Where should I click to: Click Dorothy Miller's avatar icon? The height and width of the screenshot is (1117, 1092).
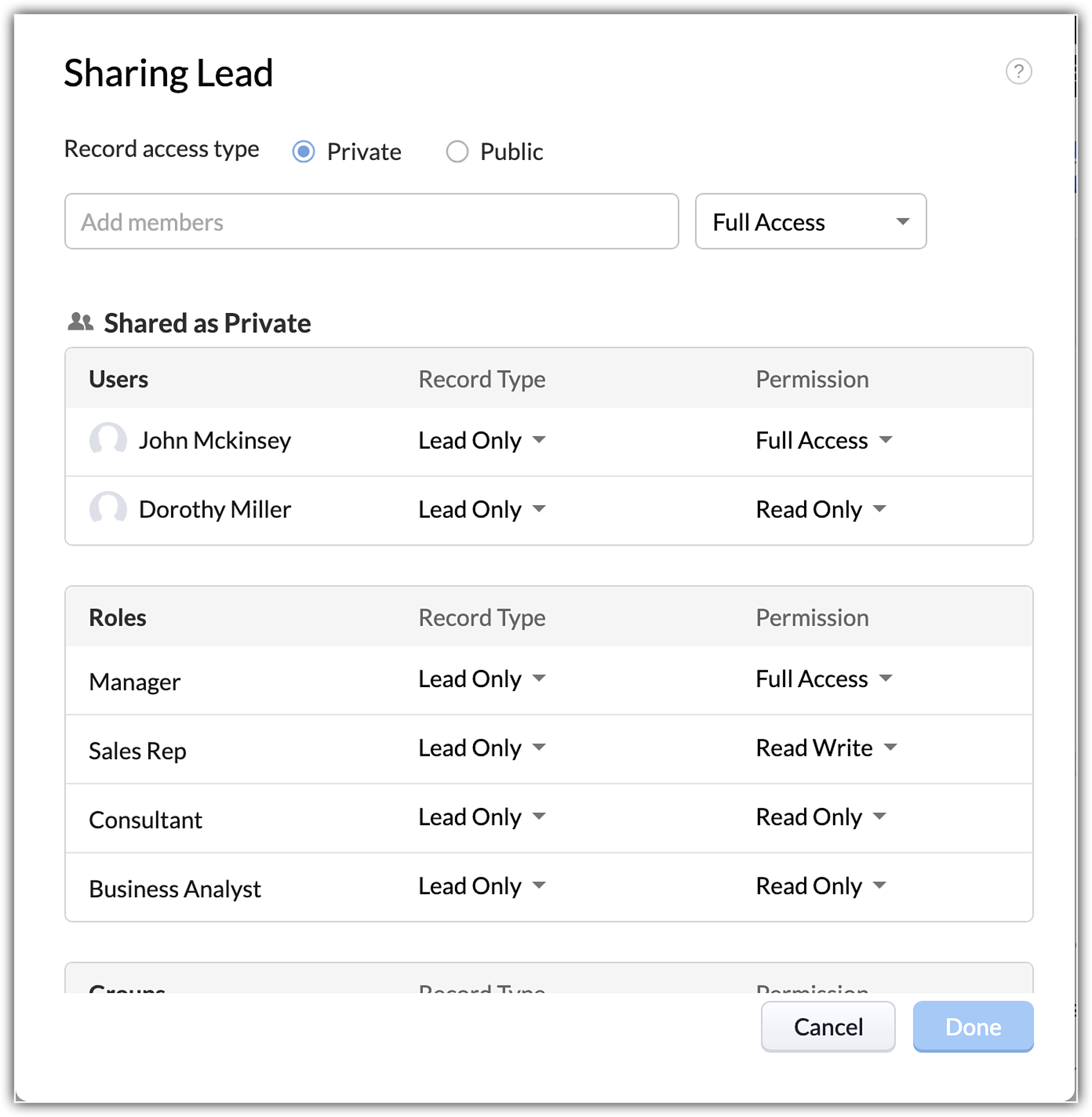(x=108, y=509)
